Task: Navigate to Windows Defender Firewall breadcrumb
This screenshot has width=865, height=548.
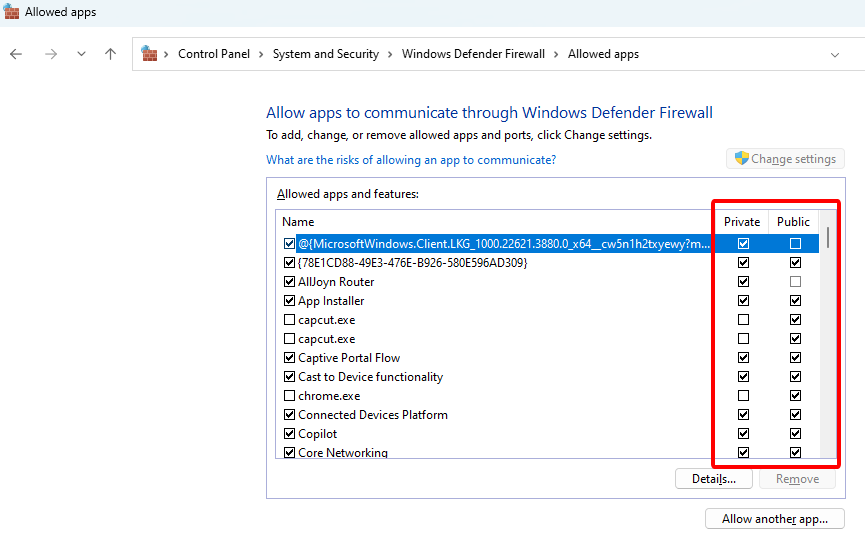Action: [x=473, y=54]
